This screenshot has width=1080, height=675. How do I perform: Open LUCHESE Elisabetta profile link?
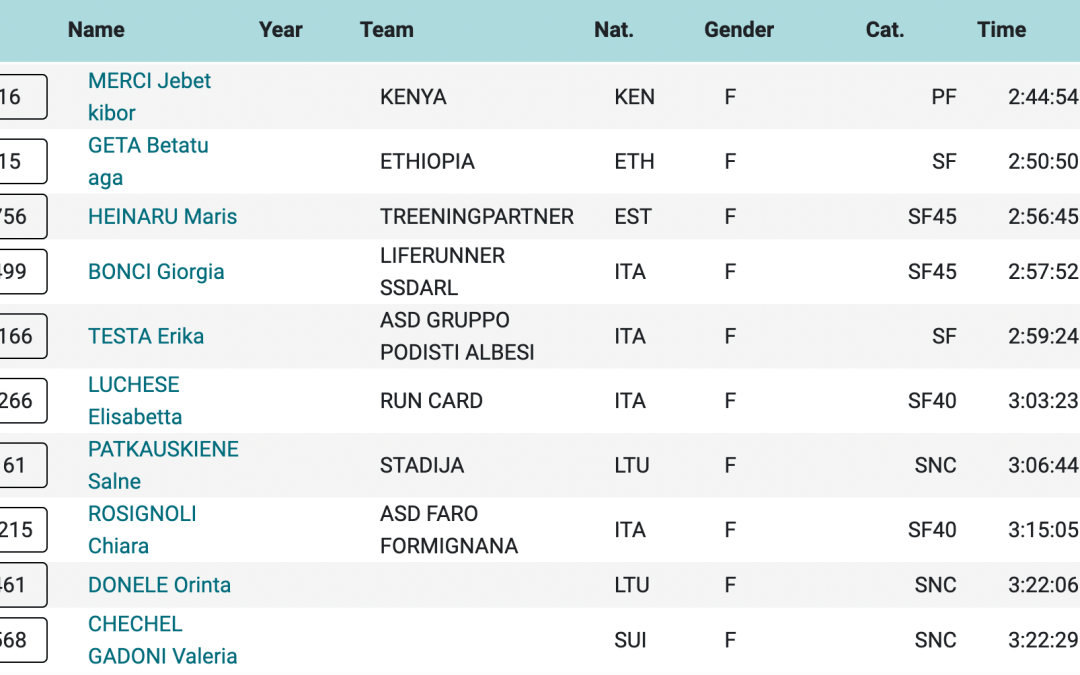point(135,401)
